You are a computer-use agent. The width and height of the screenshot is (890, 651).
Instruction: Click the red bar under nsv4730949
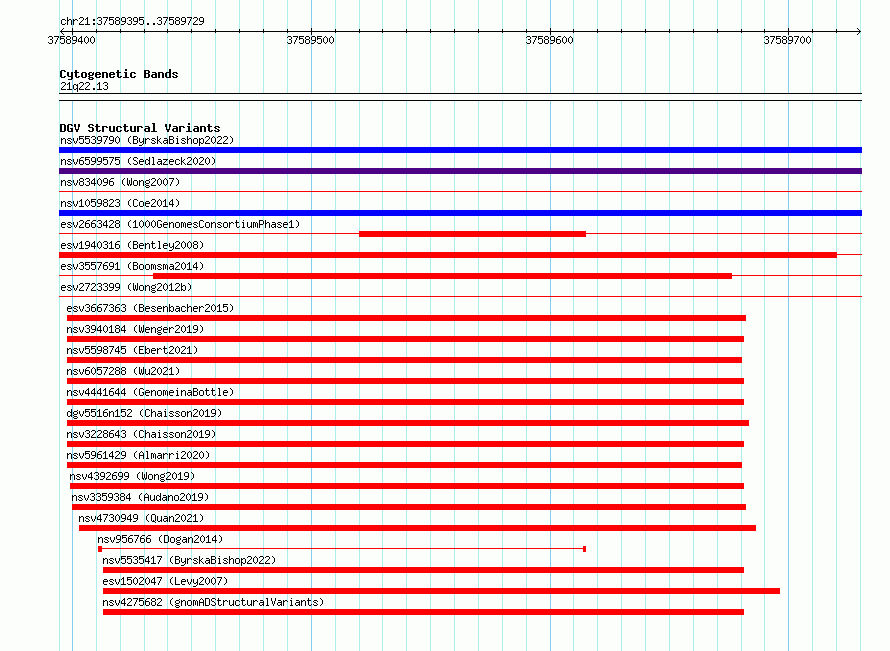coord(417,528)
